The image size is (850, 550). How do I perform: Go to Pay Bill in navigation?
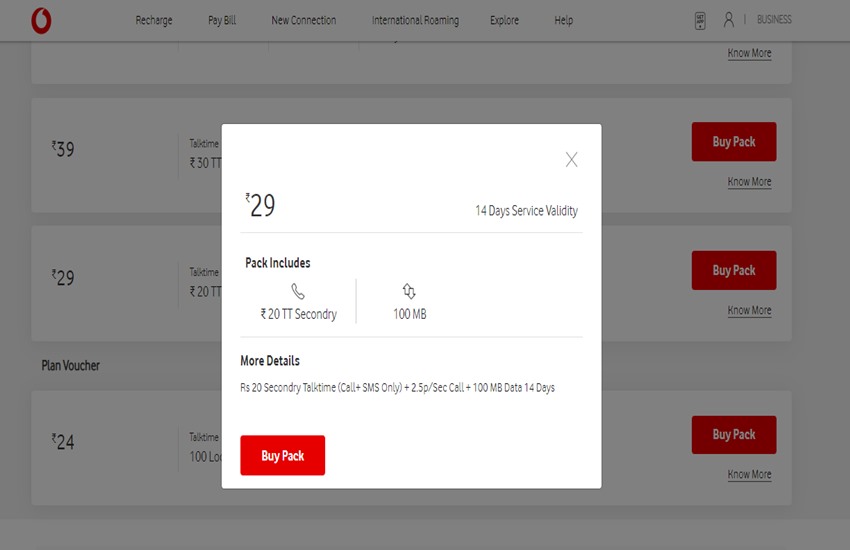222,20
